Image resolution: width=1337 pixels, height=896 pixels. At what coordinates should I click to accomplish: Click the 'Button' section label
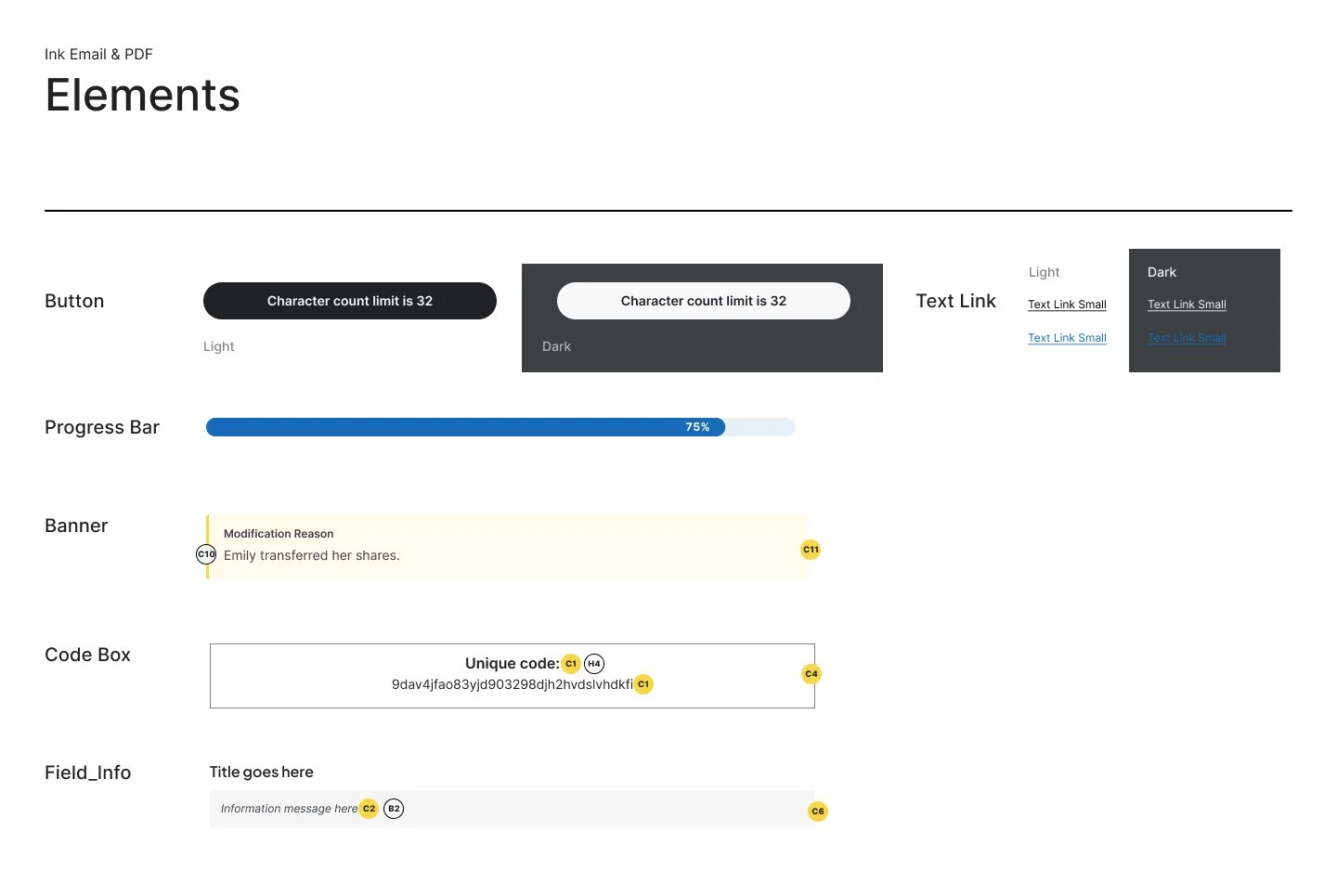coord(74,301)
